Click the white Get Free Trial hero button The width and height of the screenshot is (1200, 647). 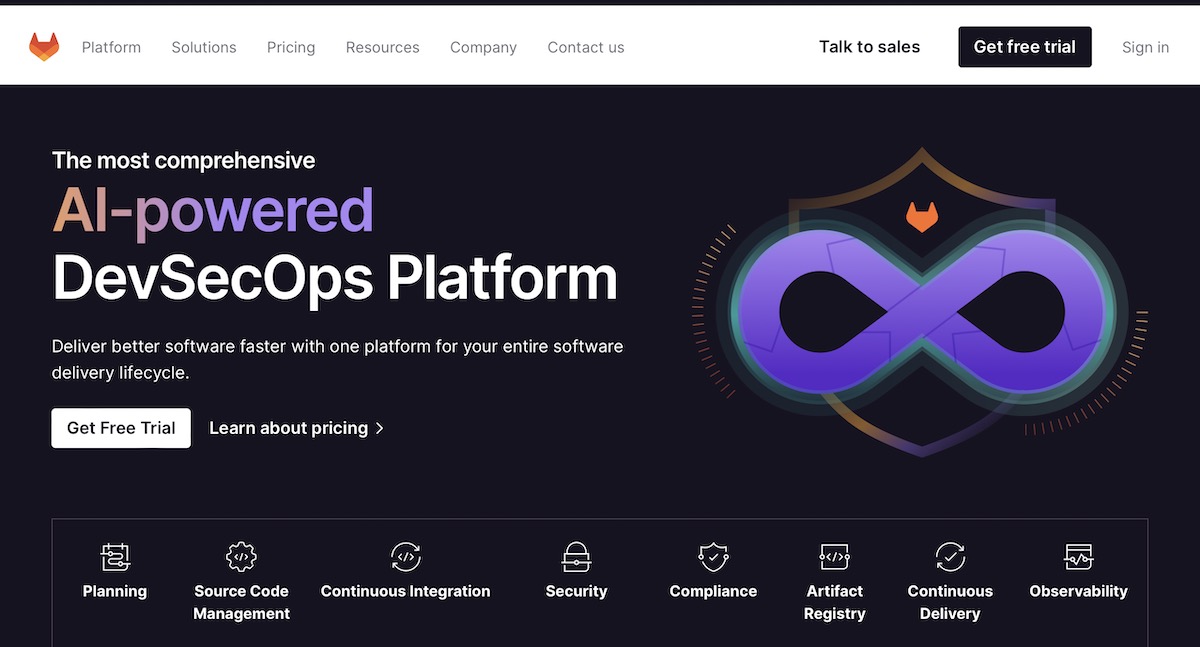click(121, 428)
